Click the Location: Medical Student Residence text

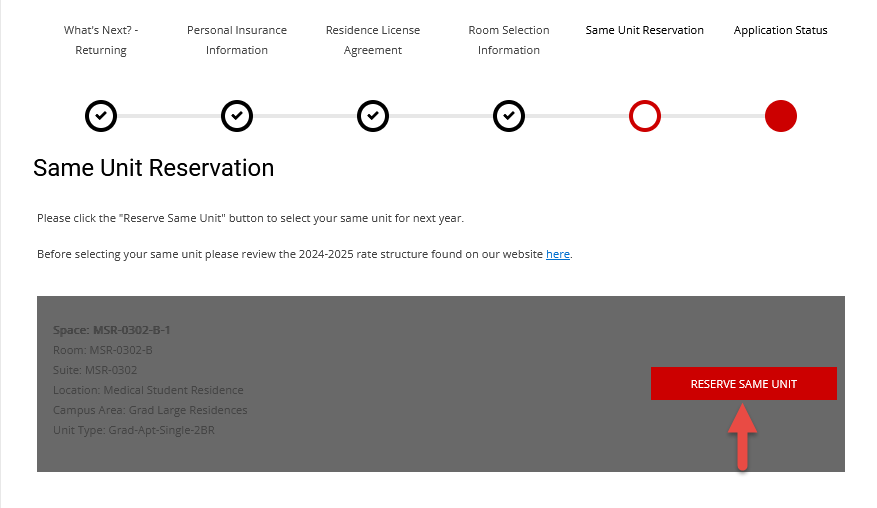click(148, 390)
